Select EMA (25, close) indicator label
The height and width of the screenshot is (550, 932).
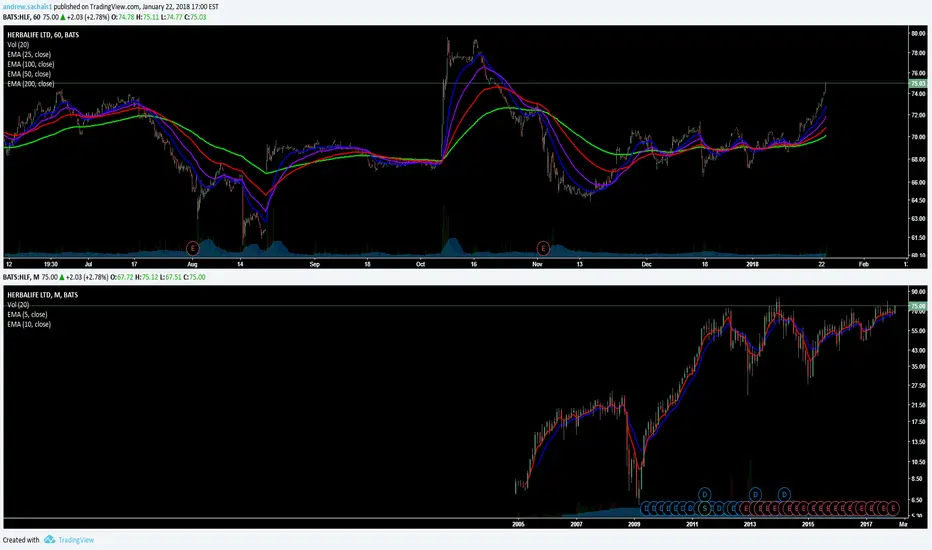pos(29,55)
